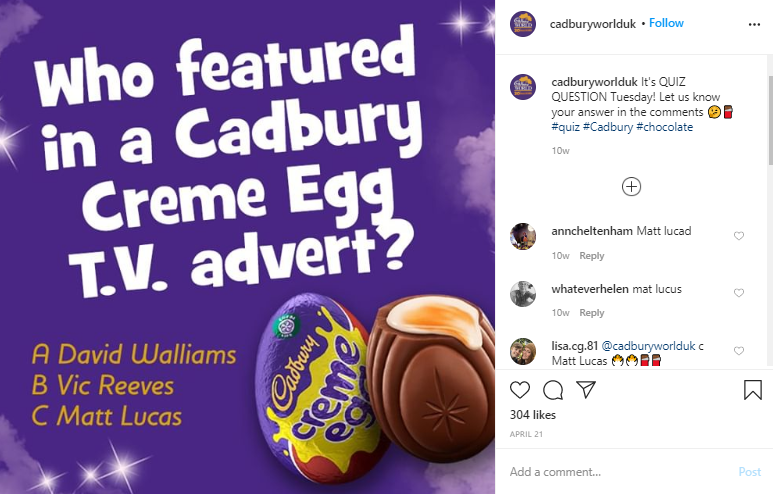Reply to anncheltenham's comment

click(x=592, y=256)
